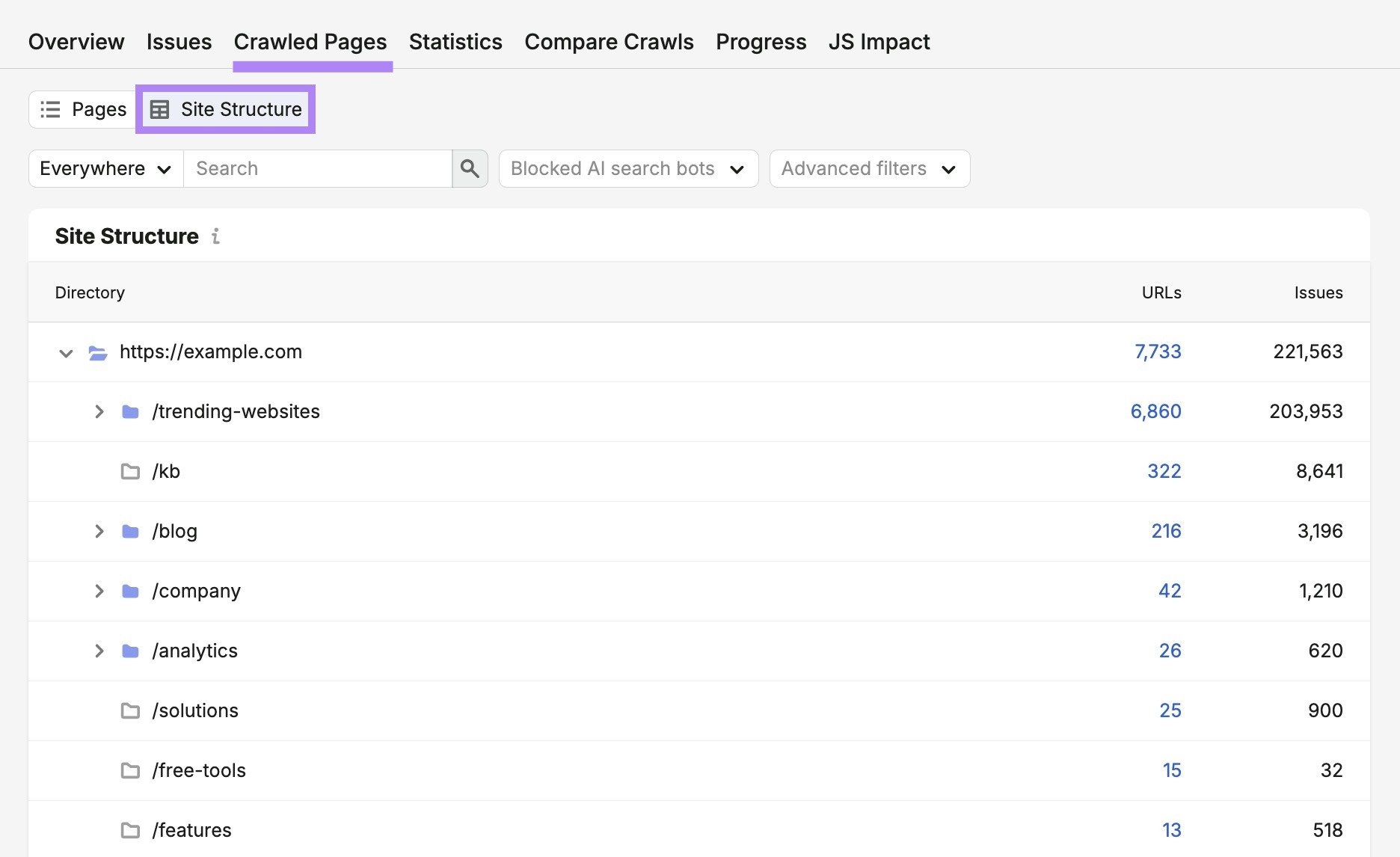The image size is (1400, 857).
Task: Click the folder icon beside /company
Action: coord(130,591)
